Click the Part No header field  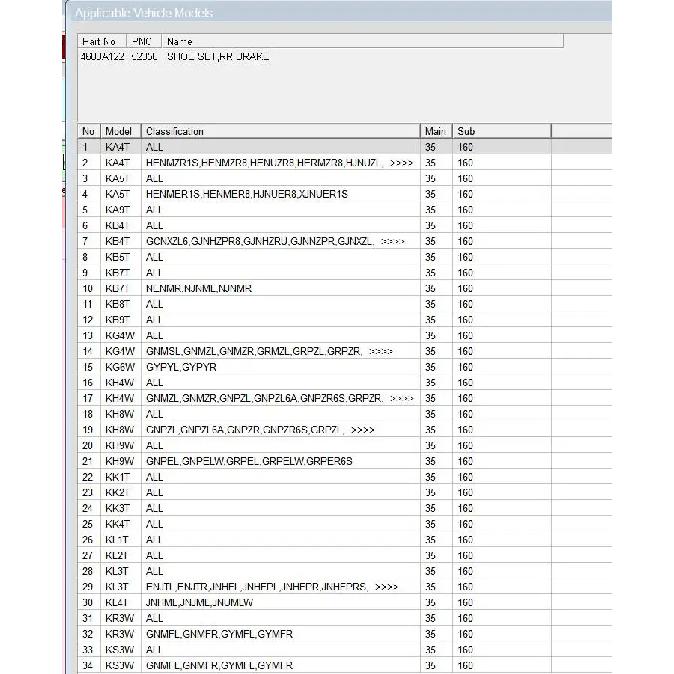pyautogui.click(x=102, y=41)
